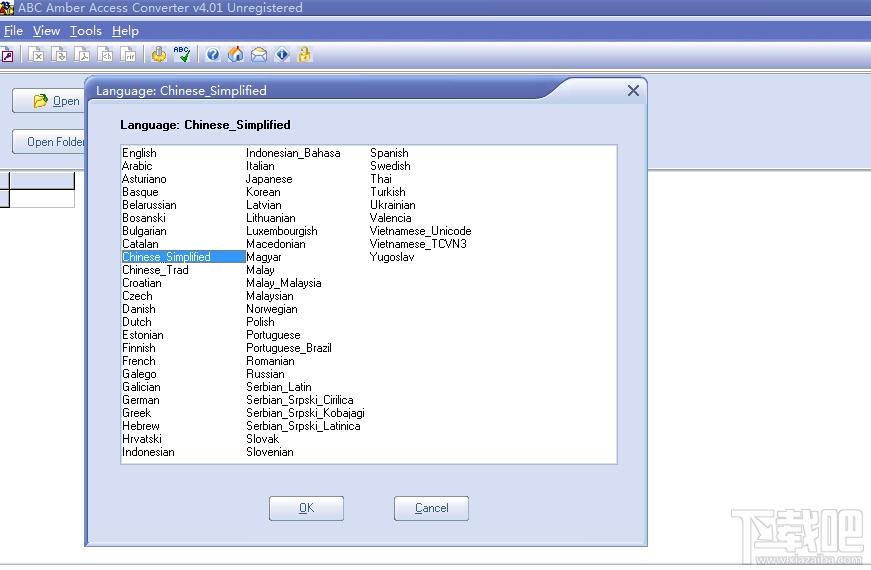Select Serbian_Latin language entry
The width and height of the screenshot is (871, 570).
(x=278, y=387)
